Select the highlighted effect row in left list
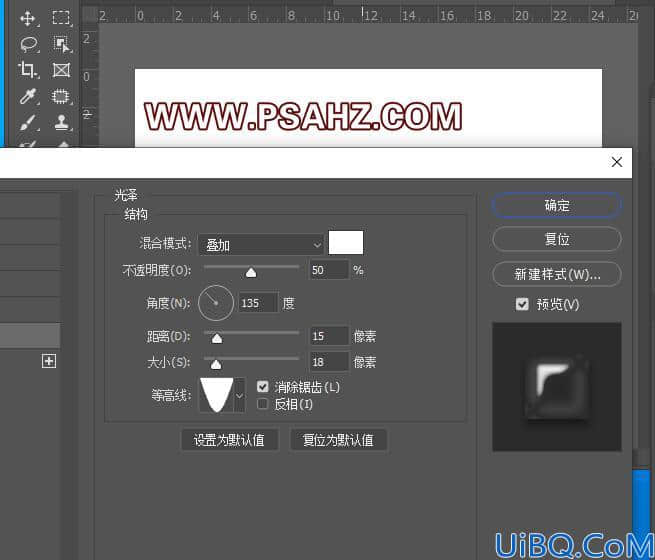 (30, 335)
